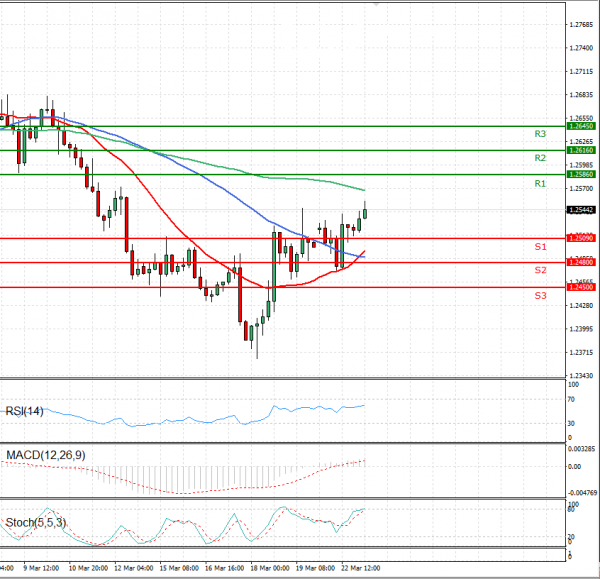Click the 22 Mar 12:00 time label
This screenshot has height=579, width=600.
(361, 568)
